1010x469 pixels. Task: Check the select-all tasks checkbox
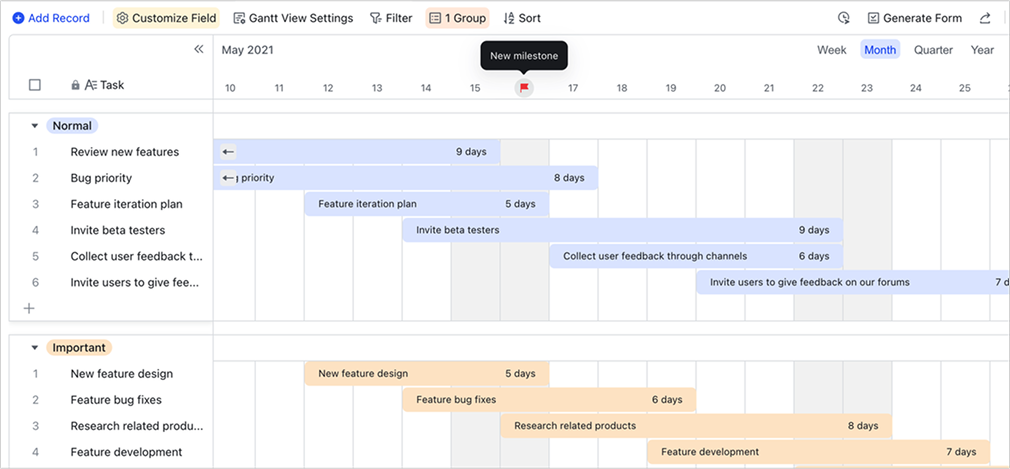[35, 85]
